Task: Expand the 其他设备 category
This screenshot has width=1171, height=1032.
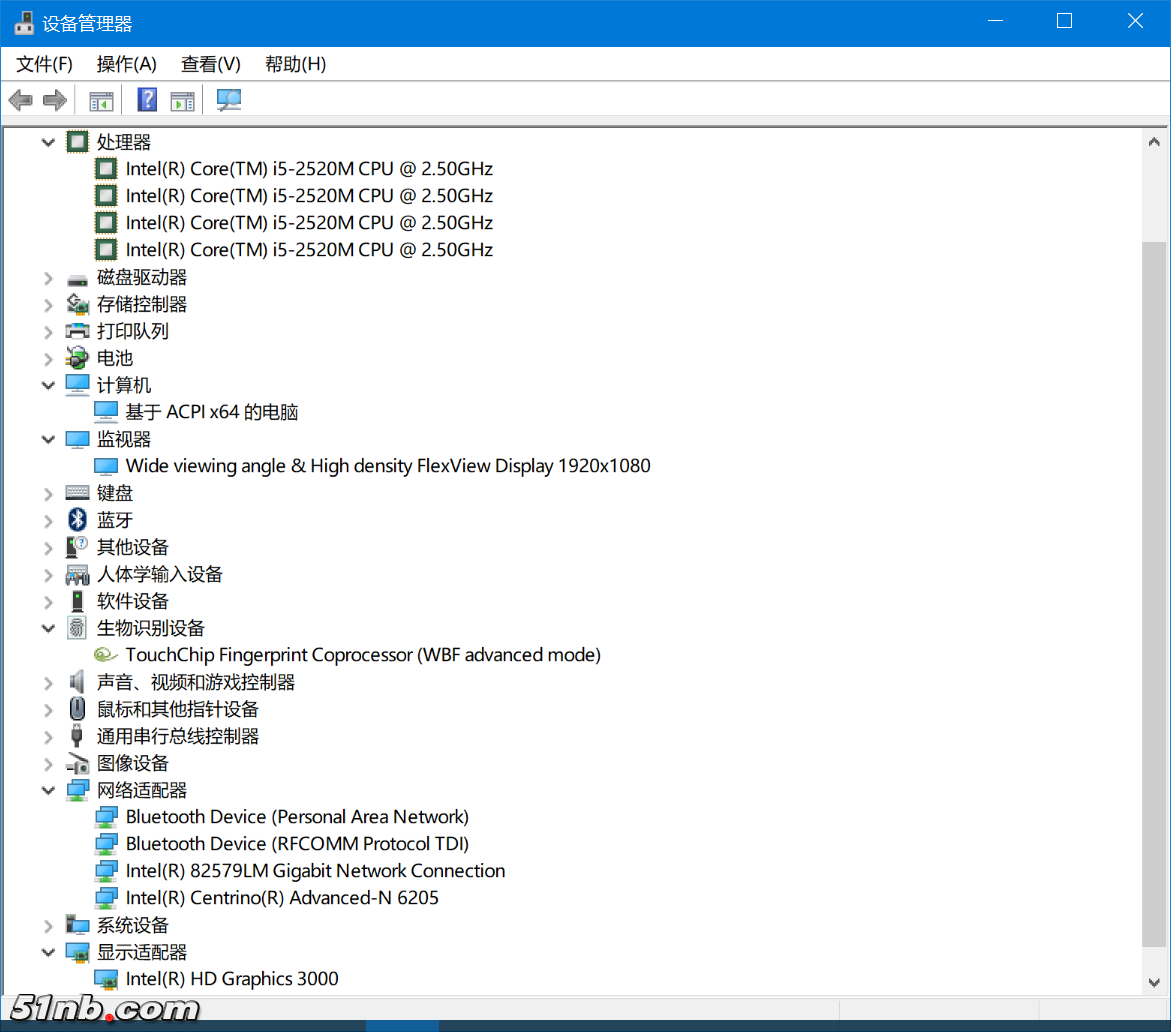Action: [x=48, y=547]
